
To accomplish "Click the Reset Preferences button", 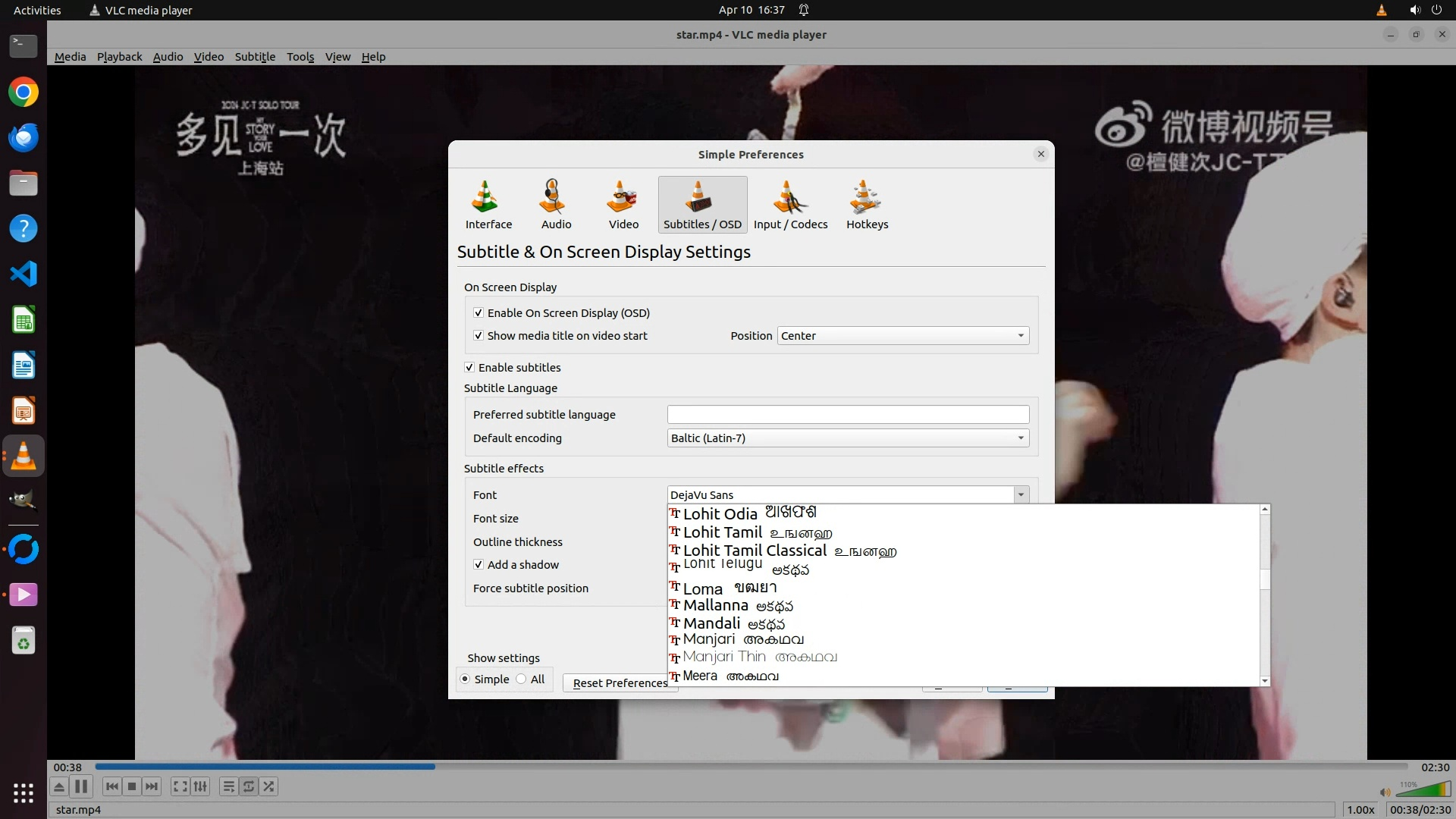I will pyautogui.click(x=615, y=683).
